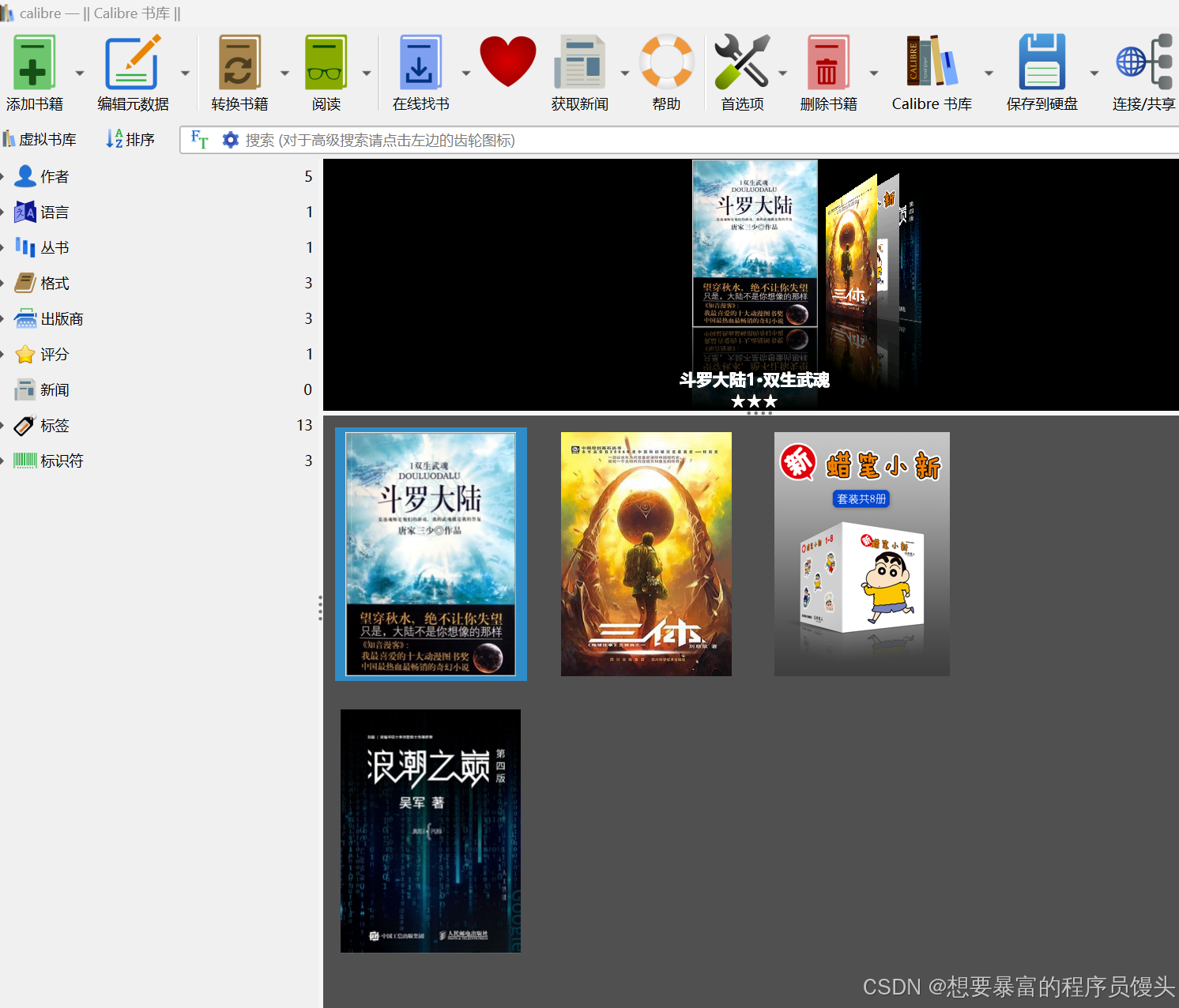Expand the 语言 category in tag browser
This screenshot has height=1008, width=1179.
2,212
